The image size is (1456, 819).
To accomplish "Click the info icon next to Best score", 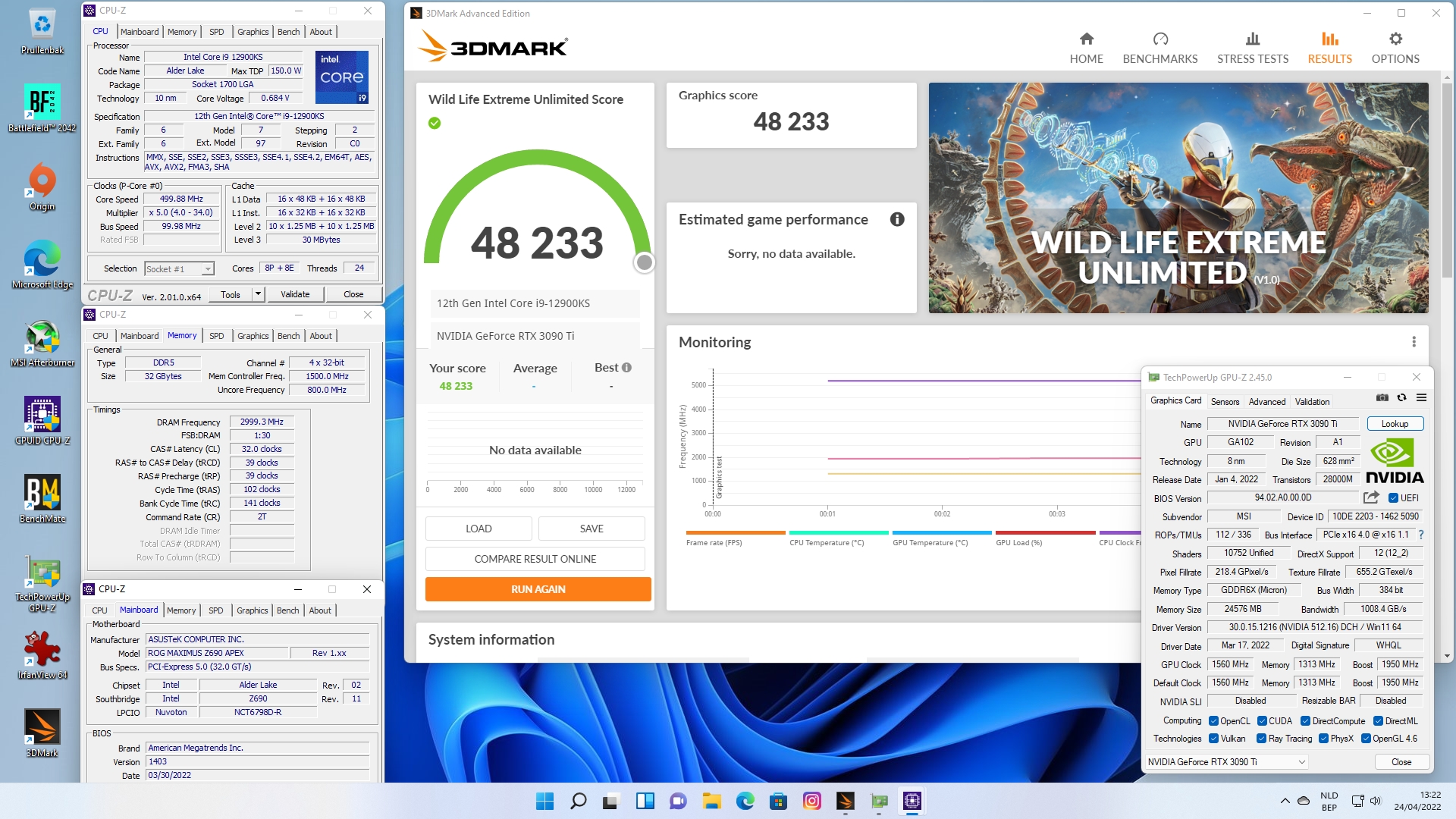I will (x=626, y=367).
